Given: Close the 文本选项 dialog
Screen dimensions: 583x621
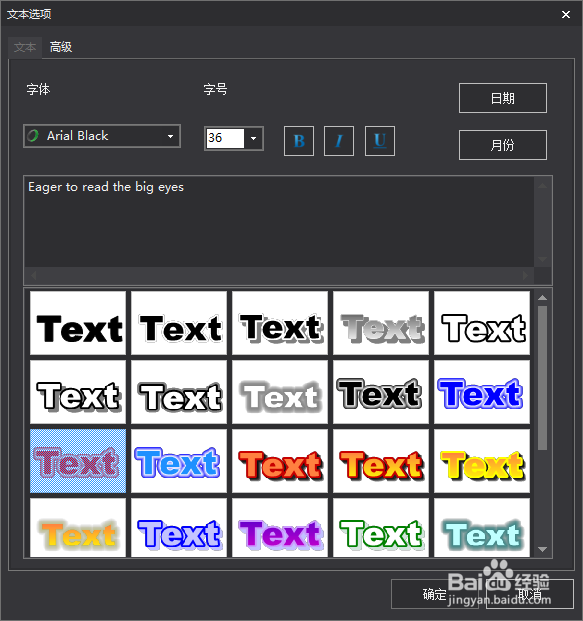Looking at the screenshot, I should point(566,15).
